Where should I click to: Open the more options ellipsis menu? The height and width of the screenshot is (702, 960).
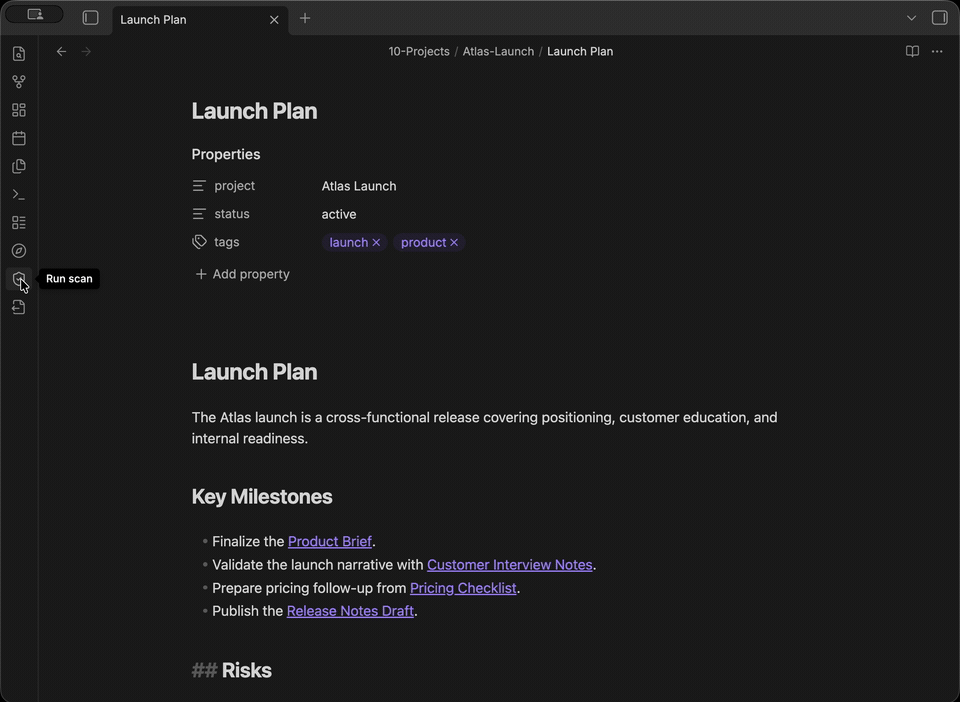[937, 51]
